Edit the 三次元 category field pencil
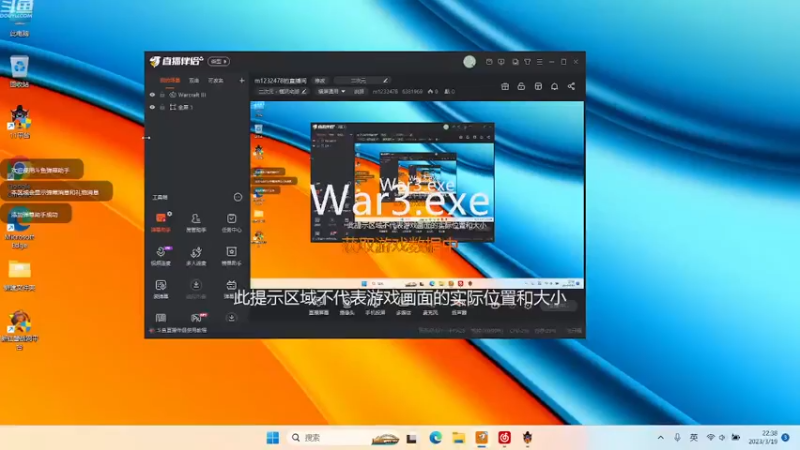This screenshot has width=800, height=450. point(385,81)
